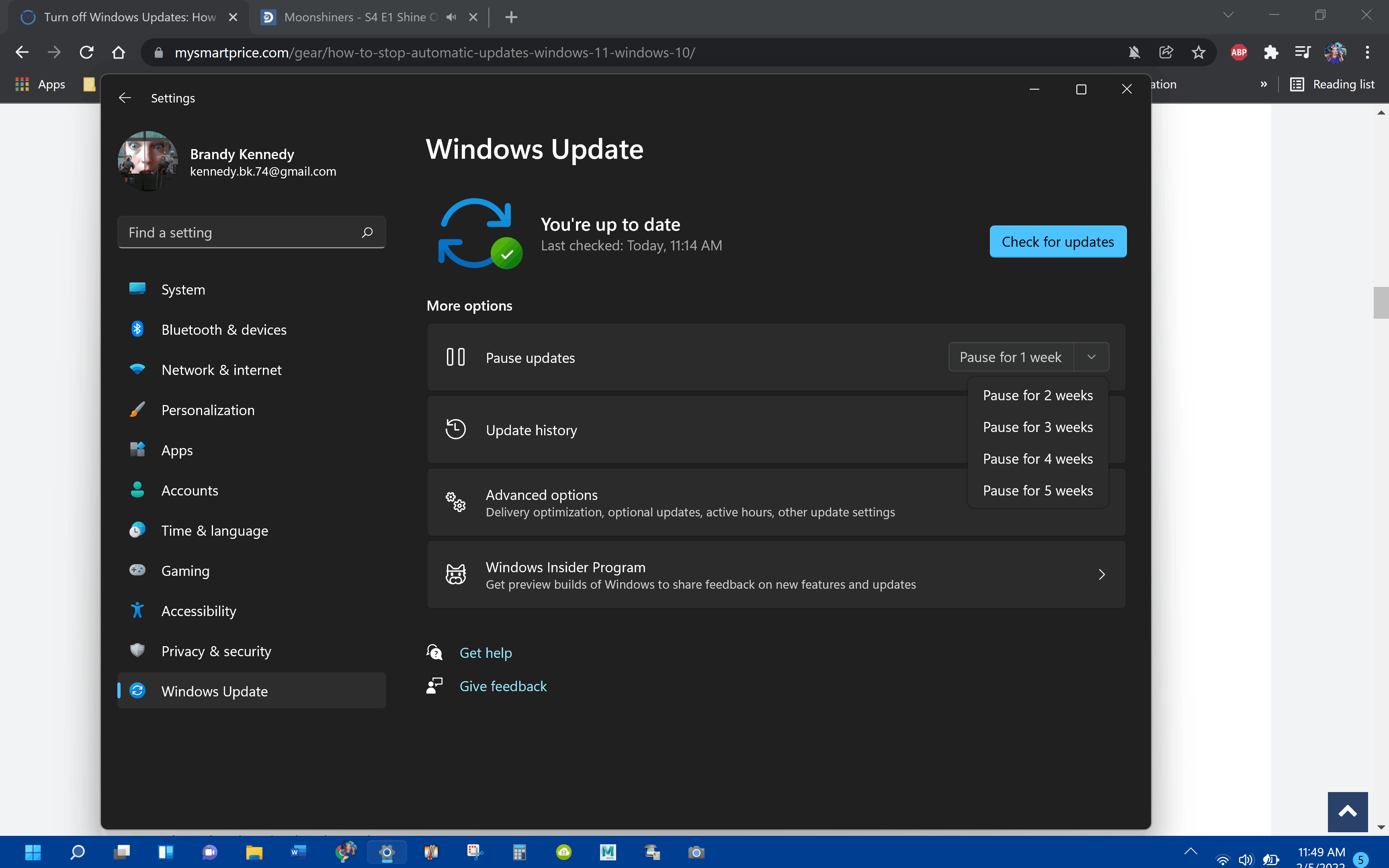Viewport: 1389px width, 868px height.
Task: Open the Chrome profile avatar
Action: pos(1335,52)
